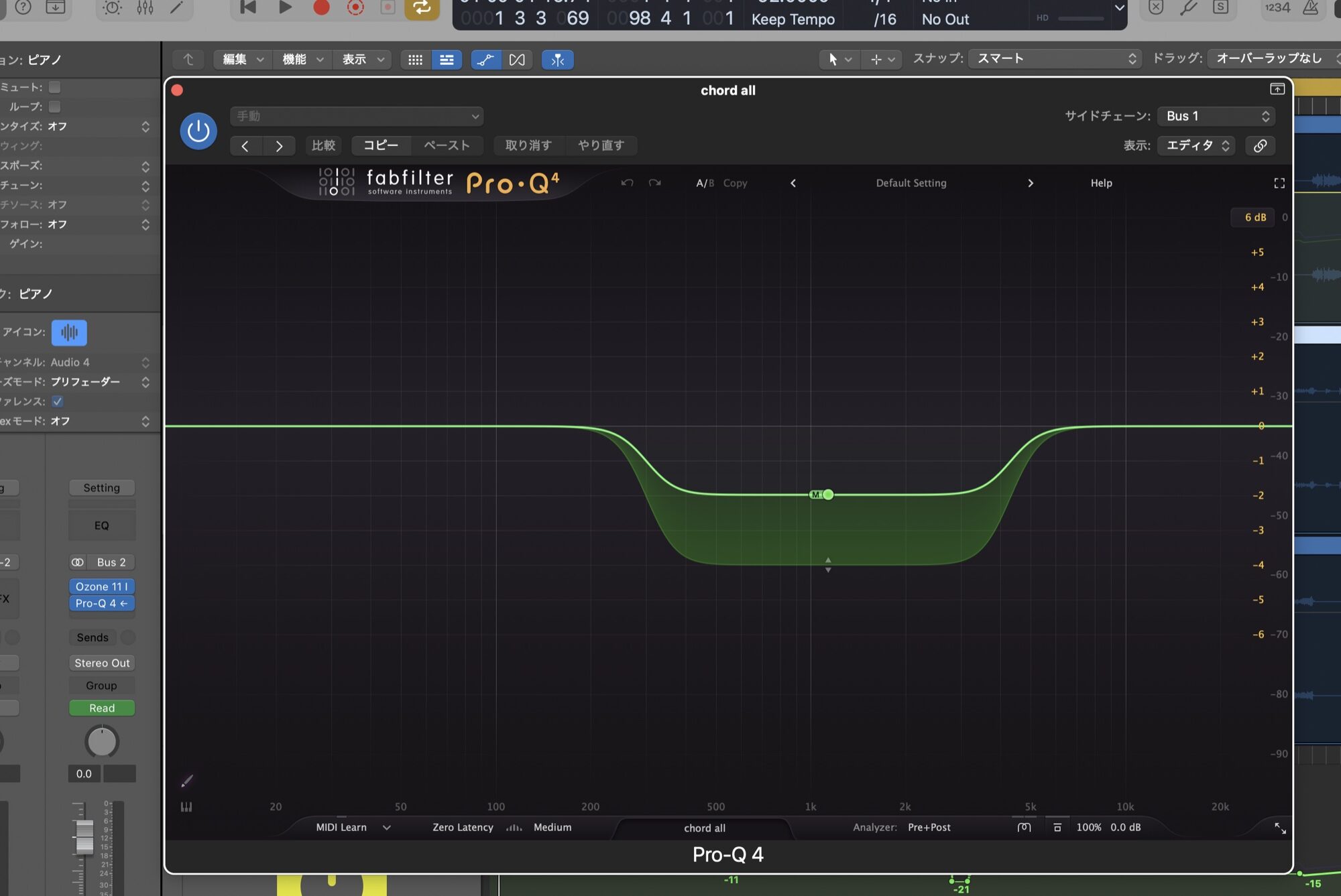The height and width of the screenshot is (896, 1341).
Task: Click the transport Play button
Action: (285, 7)
